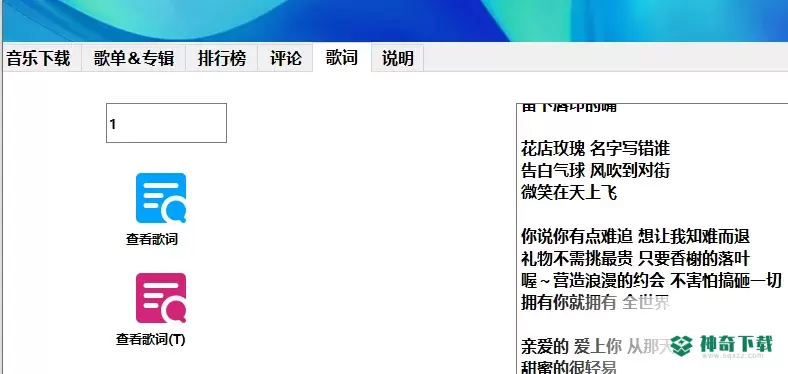Select the 排行榜 tab

(222, 58)
